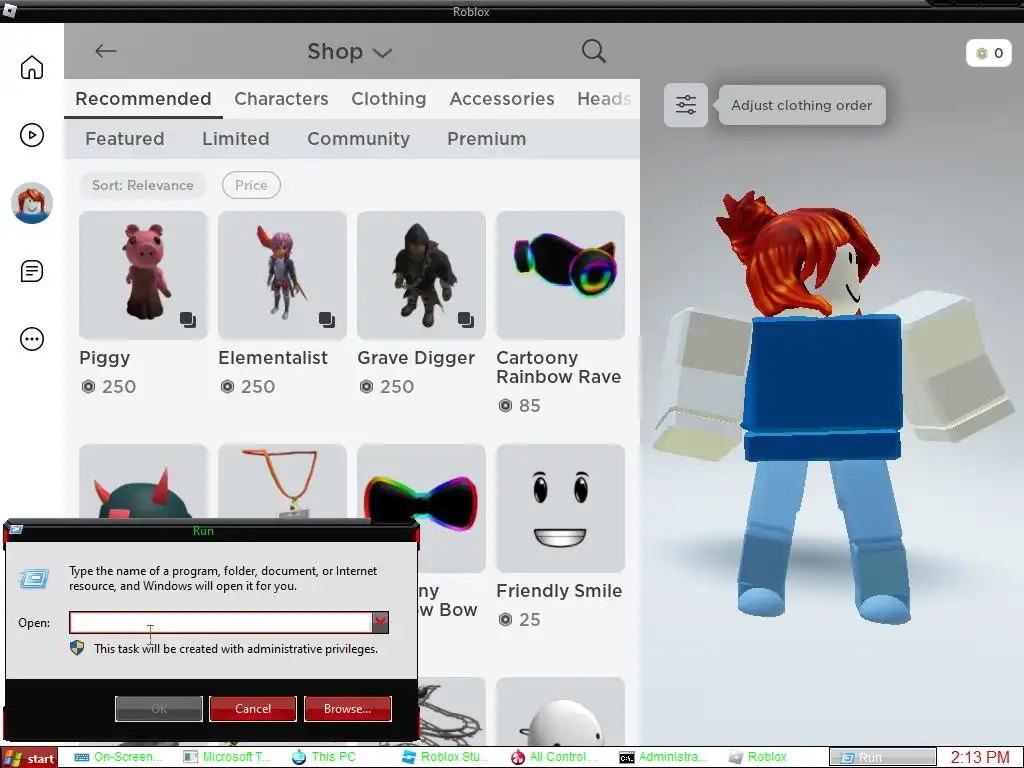Click the admin shield icon in Run
Screen dimensions: 1024x768
point(77,648)
